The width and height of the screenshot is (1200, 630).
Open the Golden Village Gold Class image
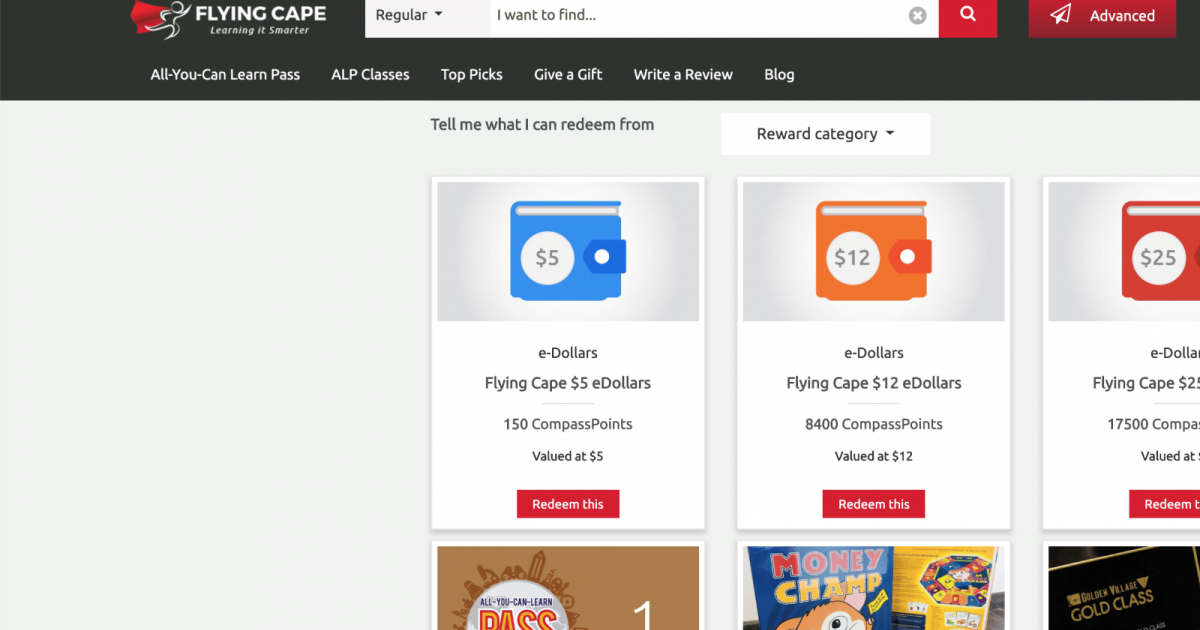click(1124, 588)
